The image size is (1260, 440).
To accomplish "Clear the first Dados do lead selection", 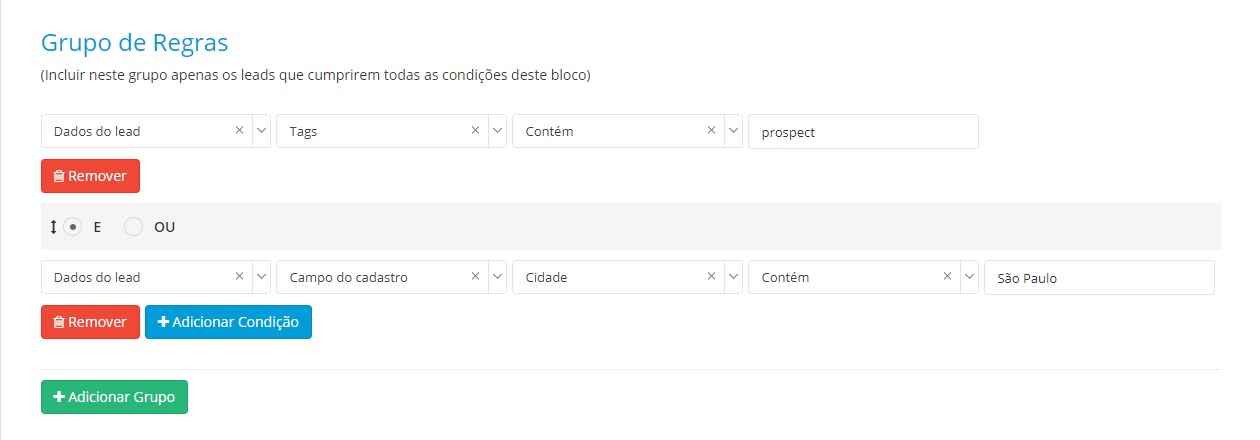I will pos(239,130).
